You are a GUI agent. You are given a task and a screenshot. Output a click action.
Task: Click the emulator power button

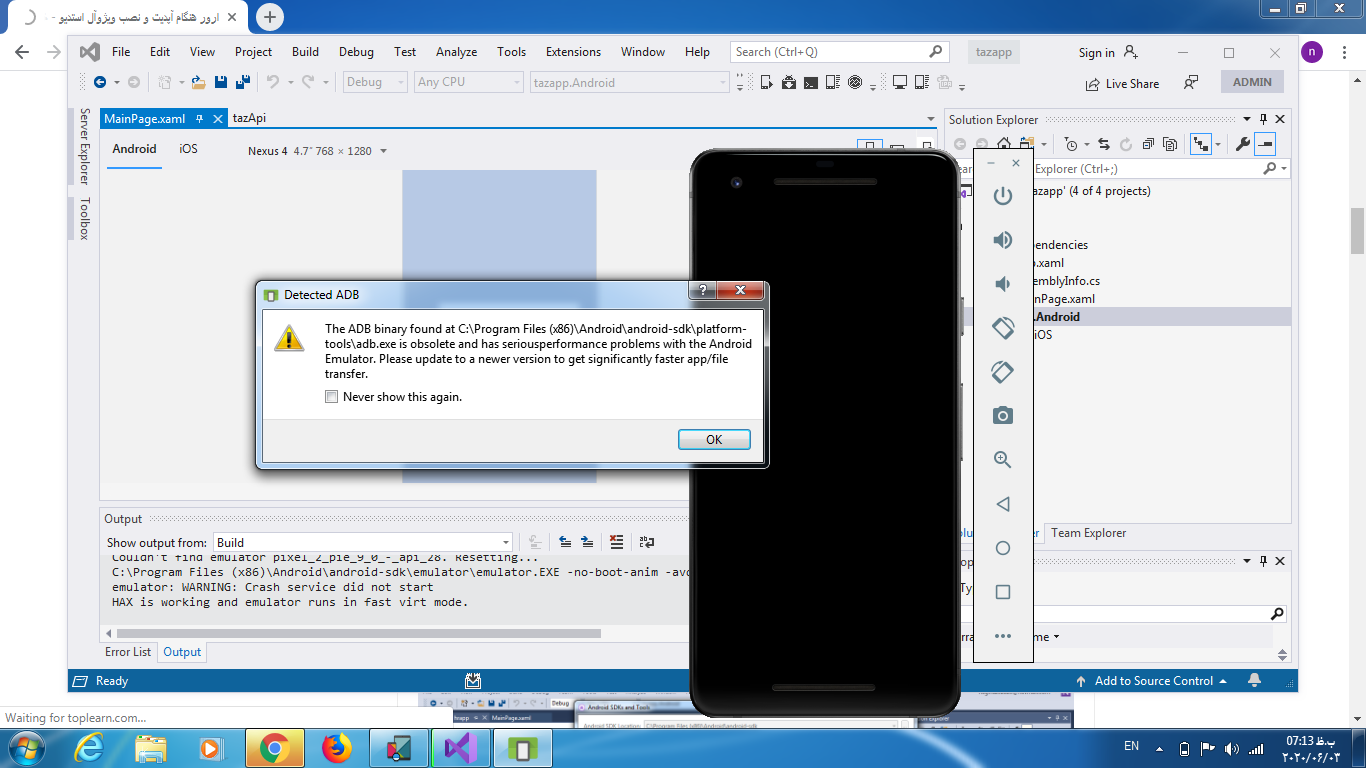click(x=1002, y=196)
